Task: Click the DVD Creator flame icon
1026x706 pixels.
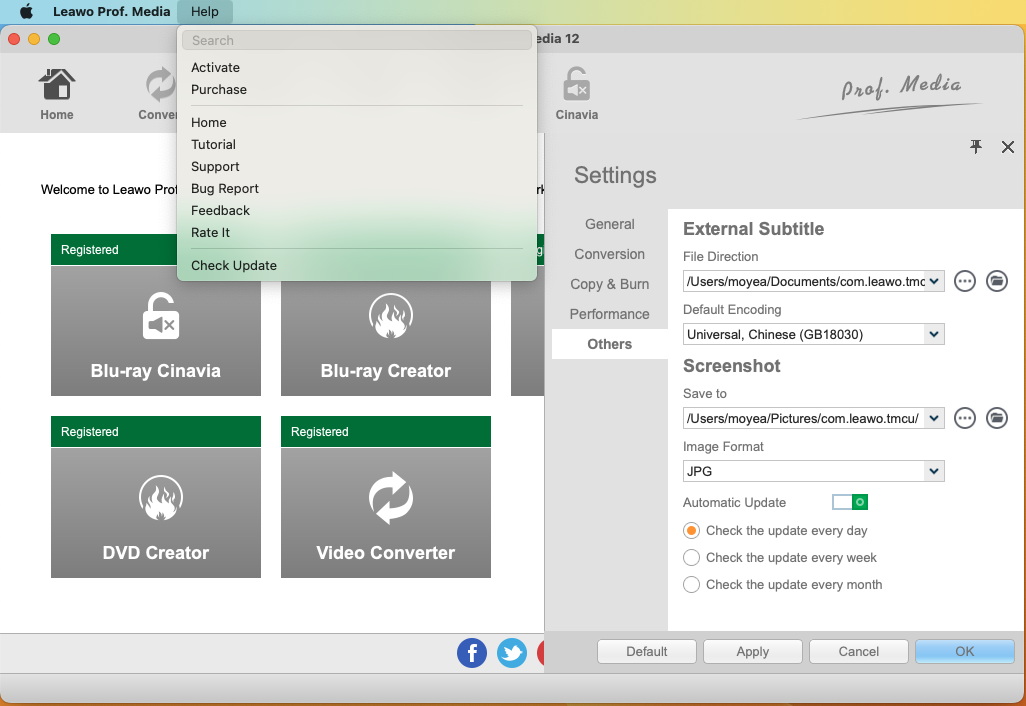Action: 161,498
